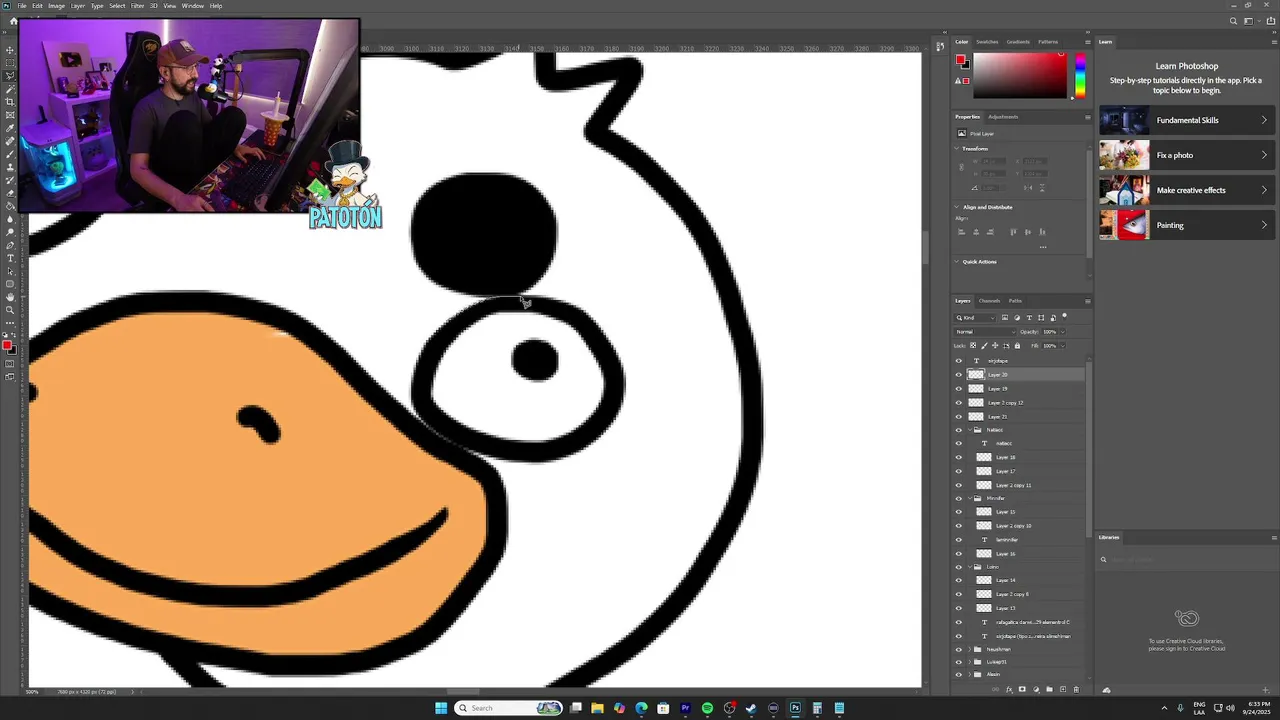
Task: Hide the Alexin group
Action: coord(958,674)
